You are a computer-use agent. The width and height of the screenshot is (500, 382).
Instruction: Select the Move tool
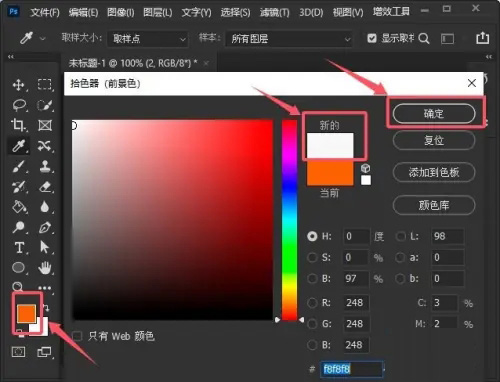point(18,85)
